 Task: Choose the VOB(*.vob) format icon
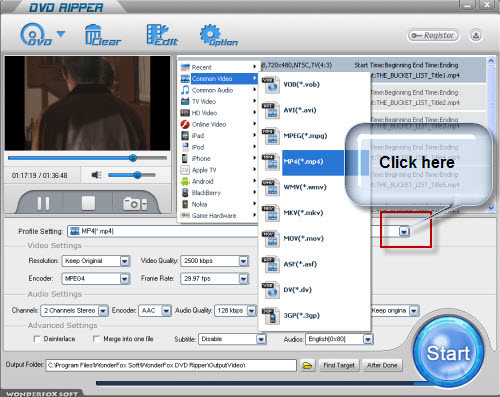(270, 85)
